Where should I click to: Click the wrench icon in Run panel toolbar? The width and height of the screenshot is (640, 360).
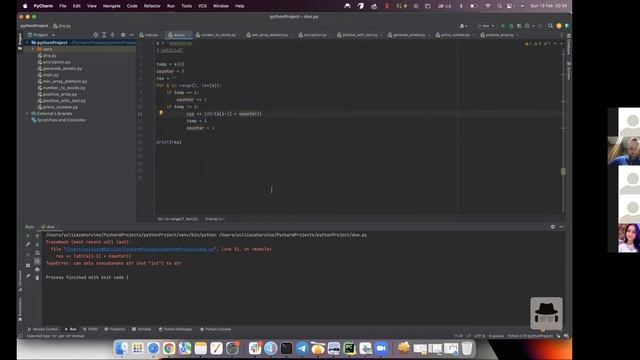[x=28, y=244]
